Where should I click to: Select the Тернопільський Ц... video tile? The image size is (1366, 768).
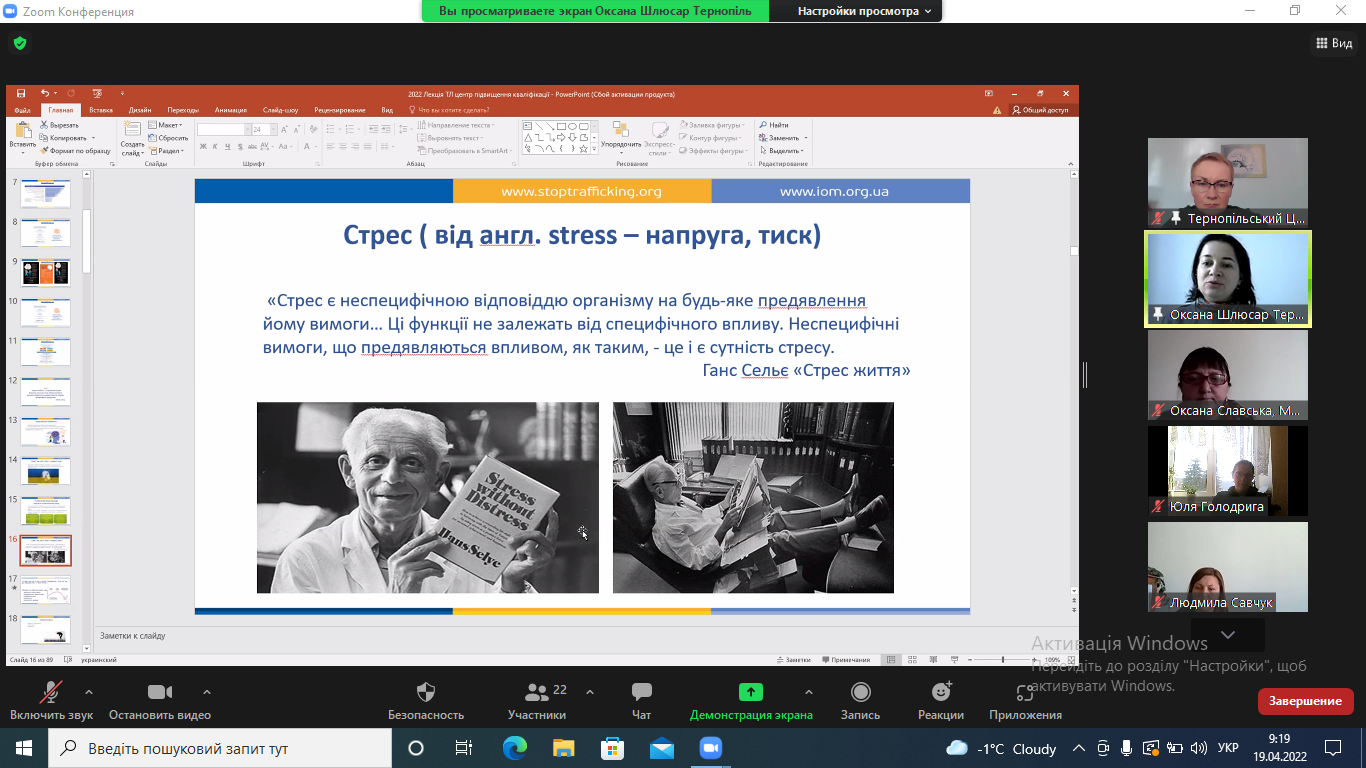[x=1228, y=183]
